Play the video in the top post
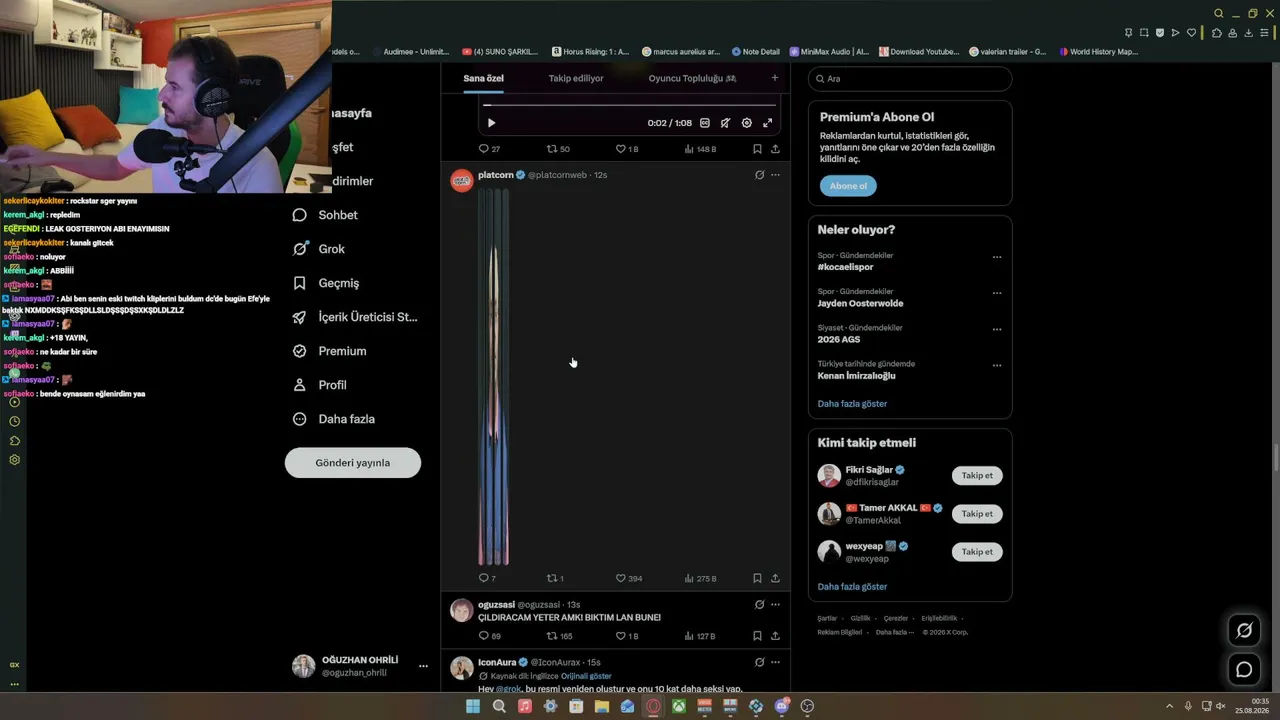1280x720 pixels. pyautogui.click(x=491, y=123)
